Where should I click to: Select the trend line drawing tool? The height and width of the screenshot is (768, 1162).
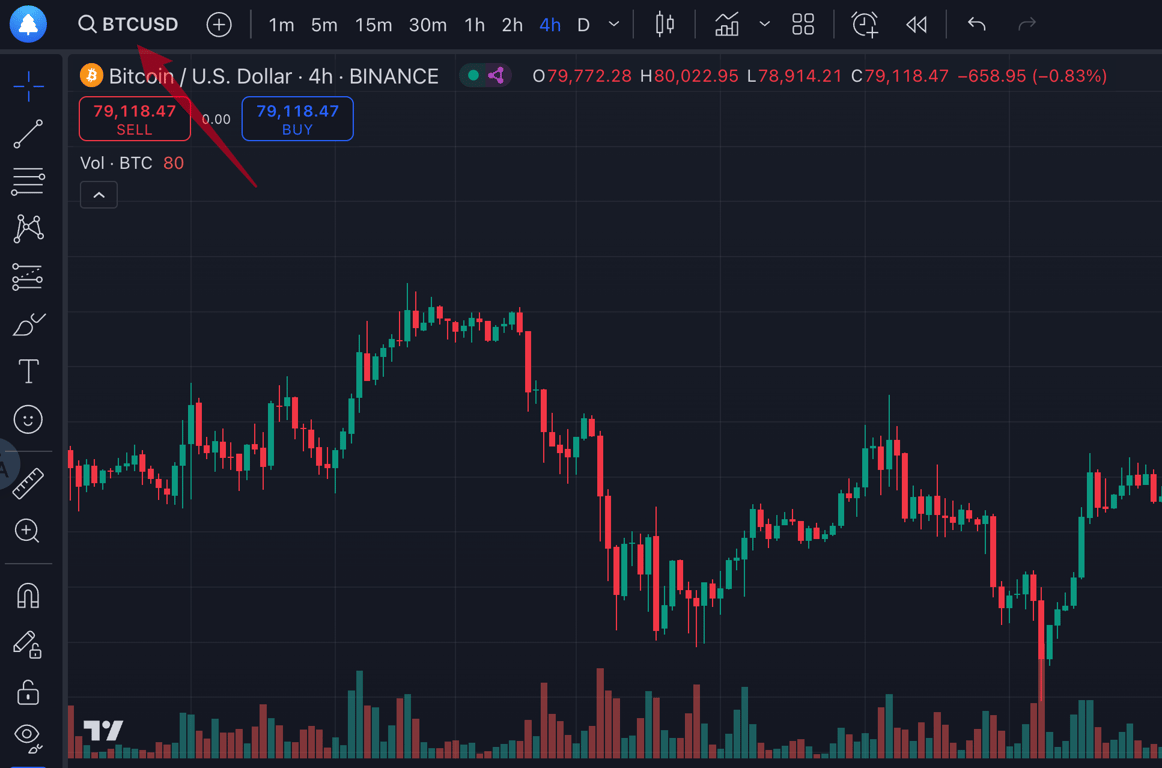(28, 134)
